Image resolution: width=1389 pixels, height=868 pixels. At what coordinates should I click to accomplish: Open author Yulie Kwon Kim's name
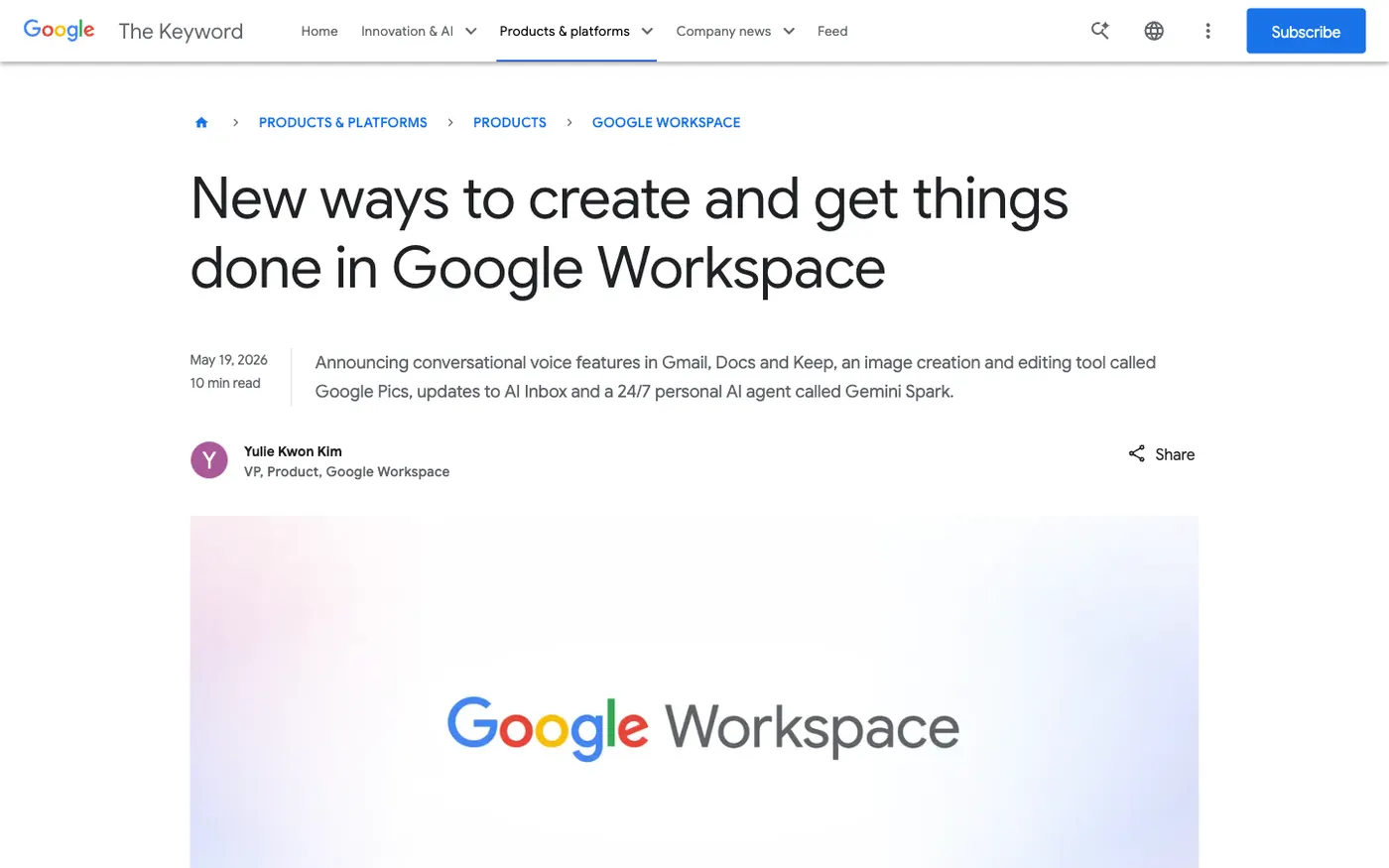[293, 451]
